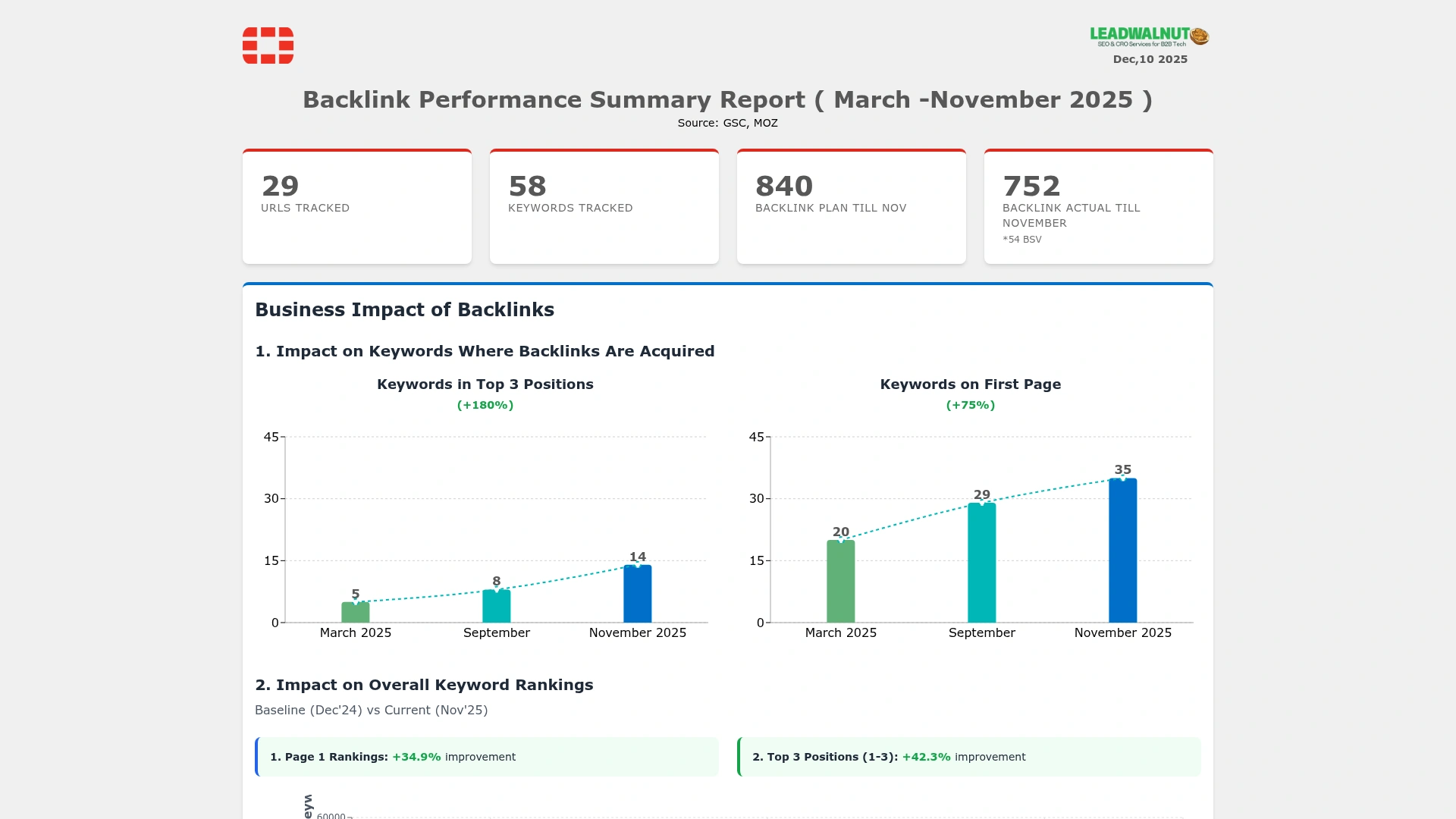Click the +180% growth label
Screen dimensions: 1456x819
point(485,405)
